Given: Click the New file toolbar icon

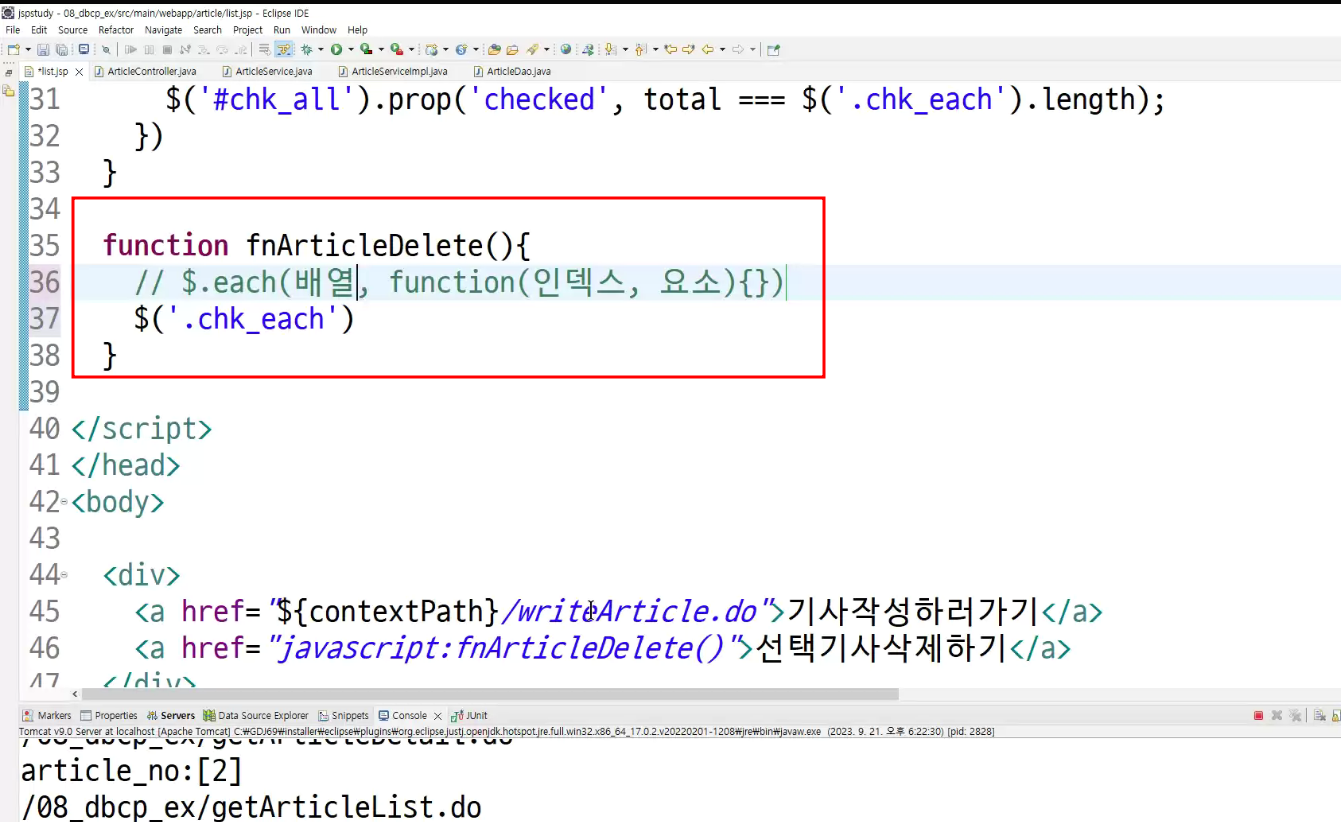Looking at the screenshot, I should point(14,49).
